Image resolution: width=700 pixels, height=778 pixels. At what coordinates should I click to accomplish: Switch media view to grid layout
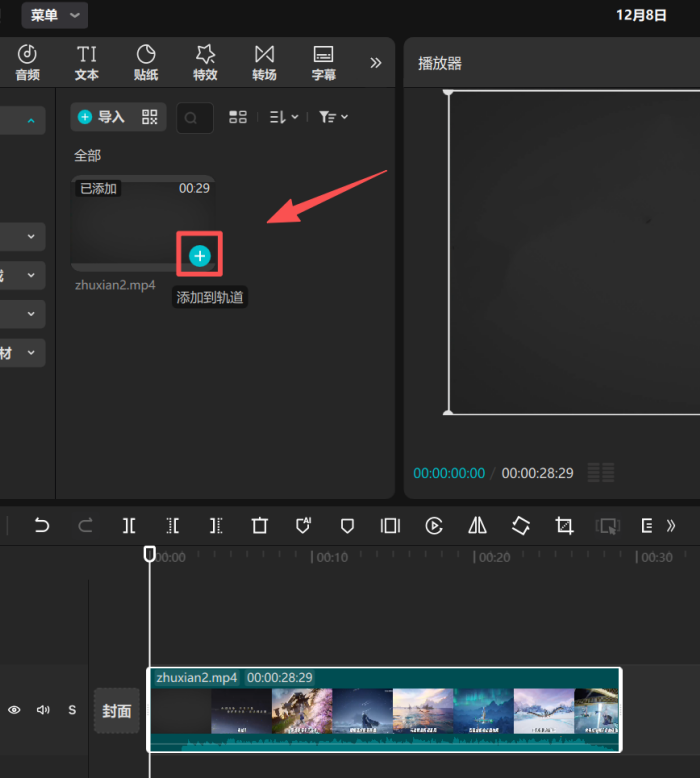(238, 117)
